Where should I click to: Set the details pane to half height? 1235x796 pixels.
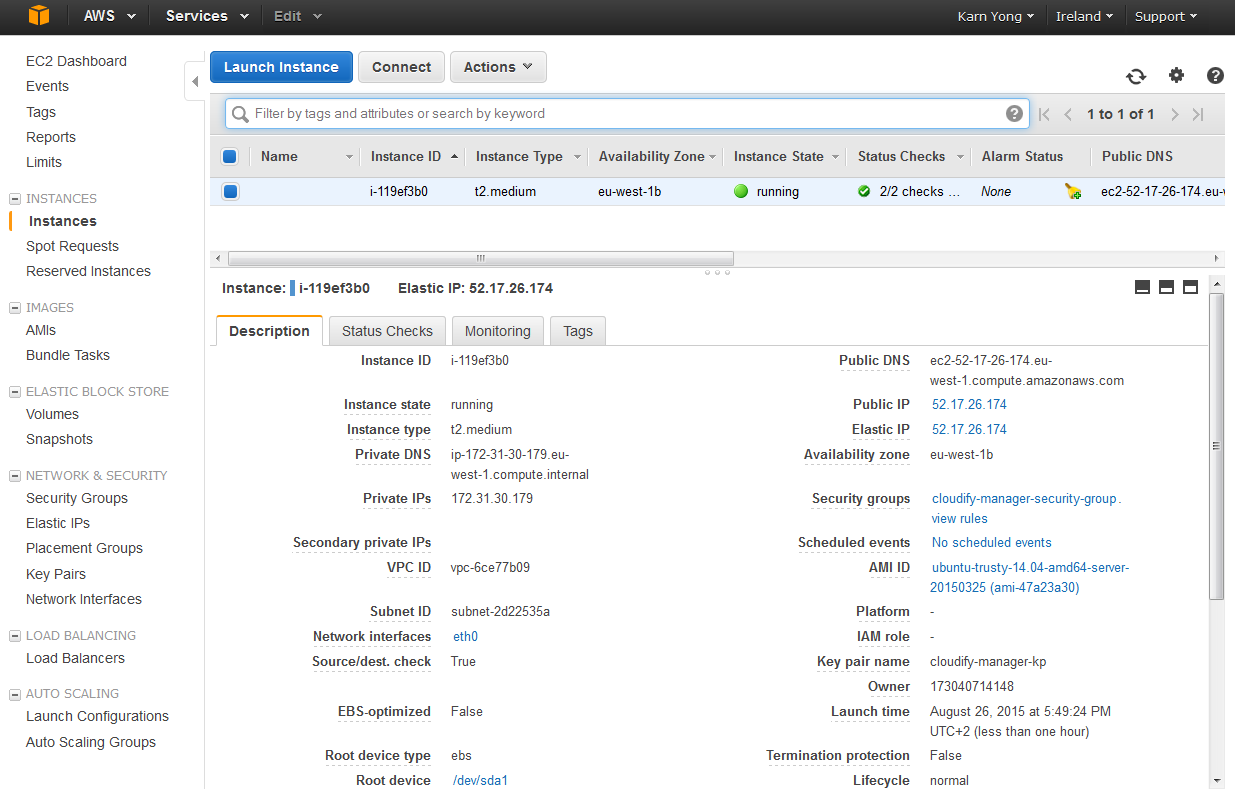pyautogui.click(x=1166, y=288)
